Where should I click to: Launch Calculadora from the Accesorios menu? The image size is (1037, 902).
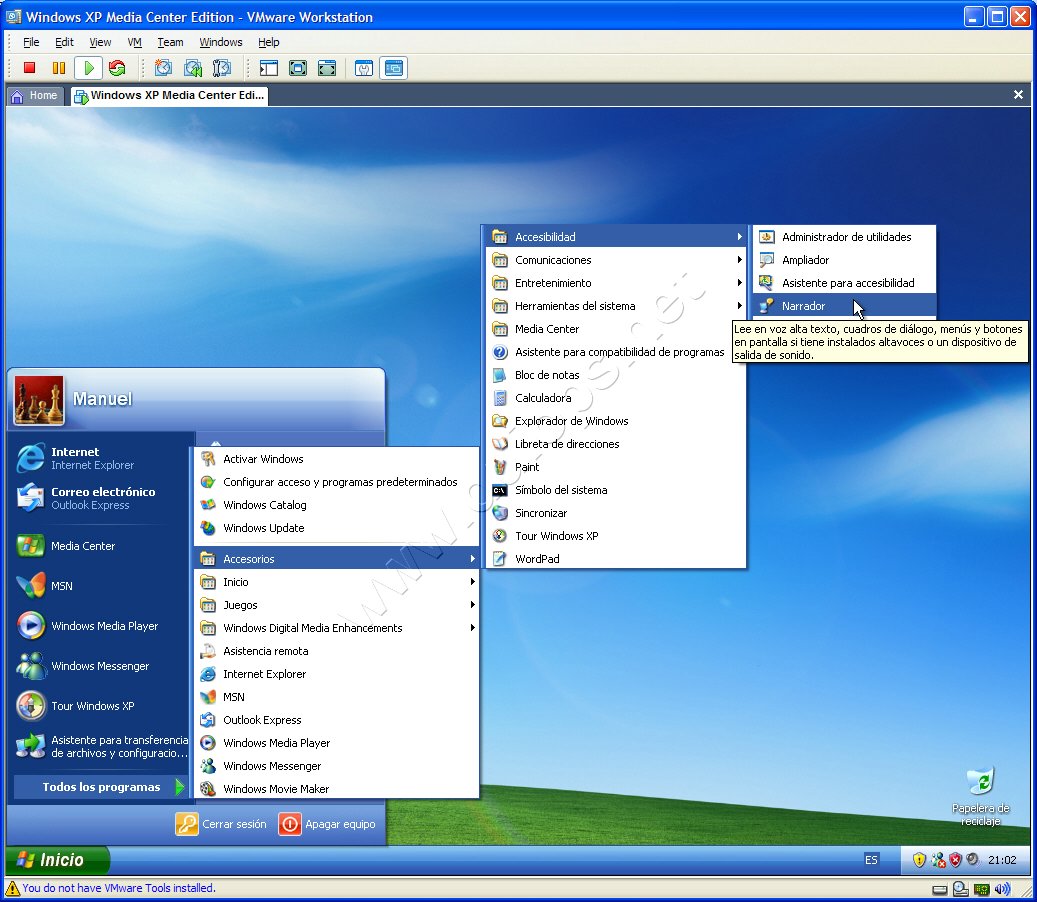(x=542, y=398)
